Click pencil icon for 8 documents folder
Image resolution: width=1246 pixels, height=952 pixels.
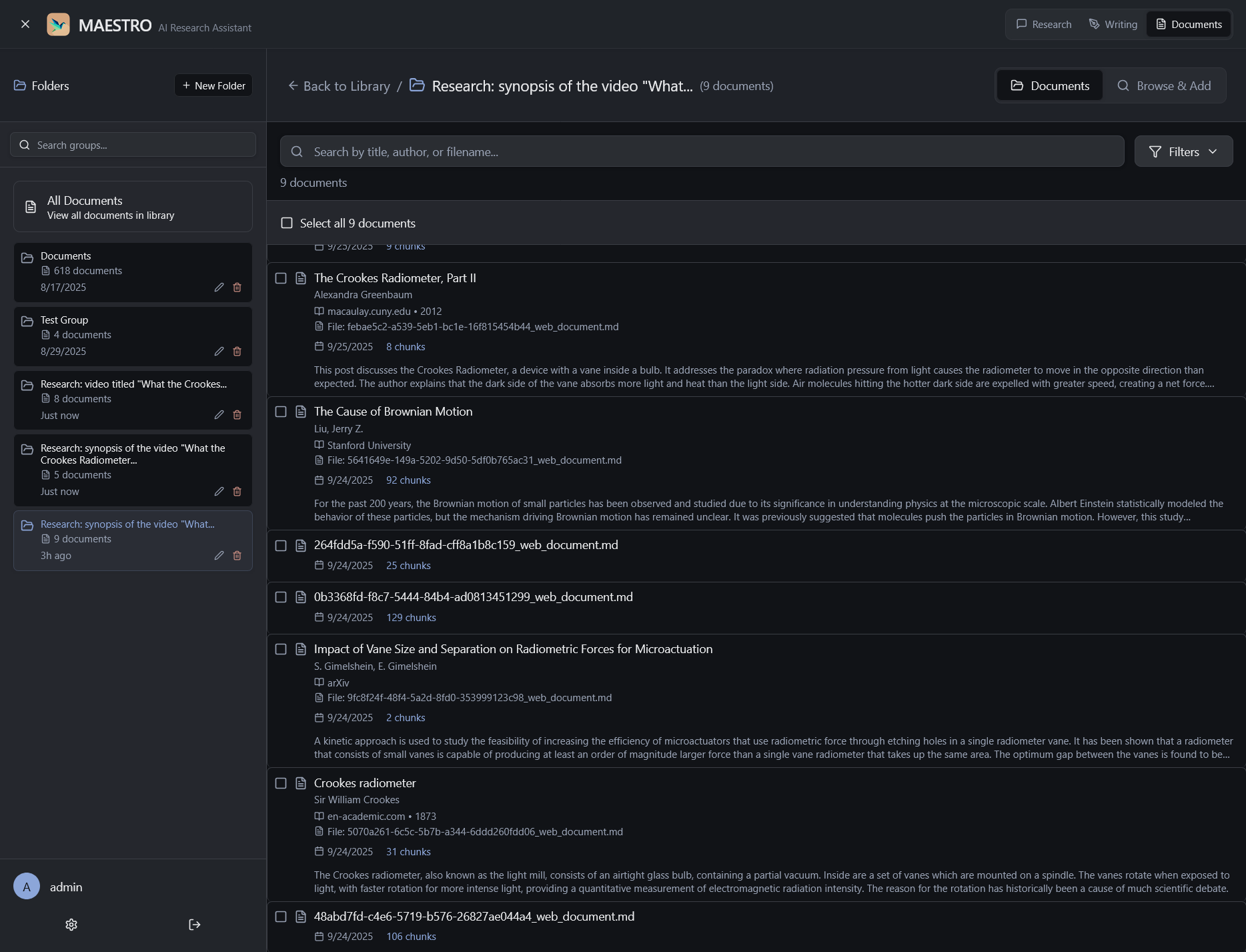click(219, 415)
